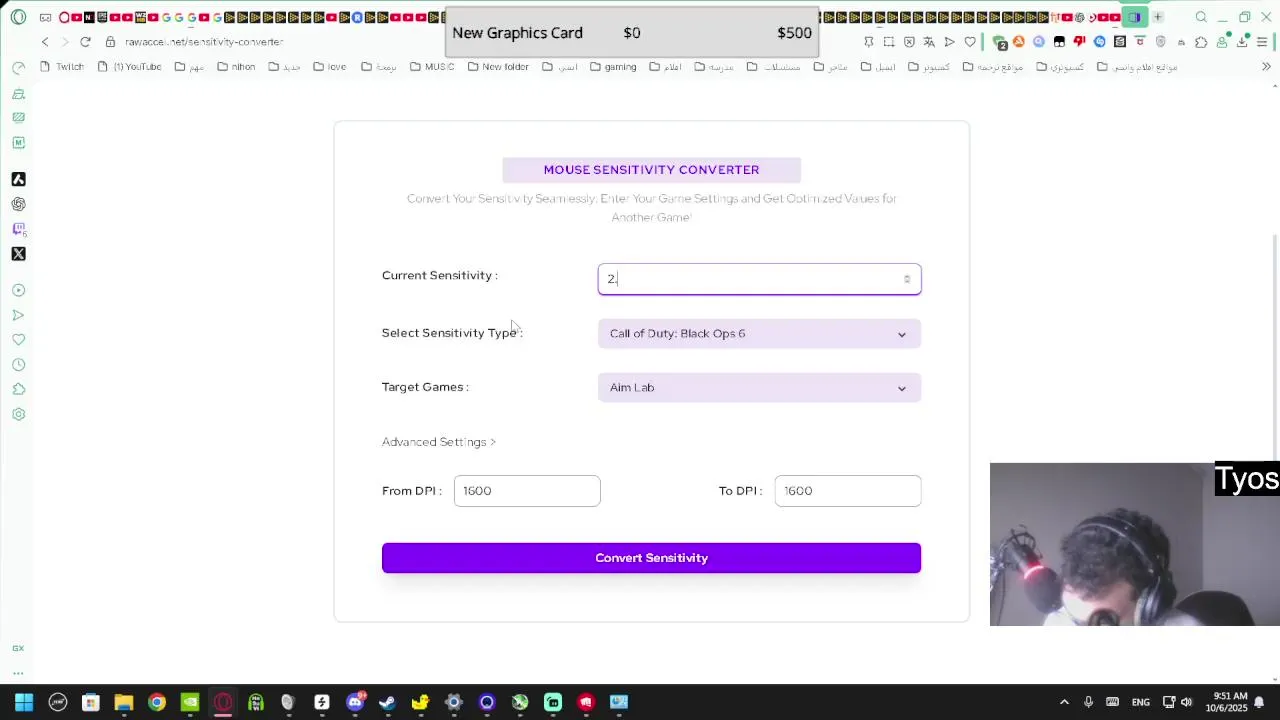Screen dimensions: 1280x720
Task: Open Twitch in Opera sidebar
Action: tap(18, 229)
